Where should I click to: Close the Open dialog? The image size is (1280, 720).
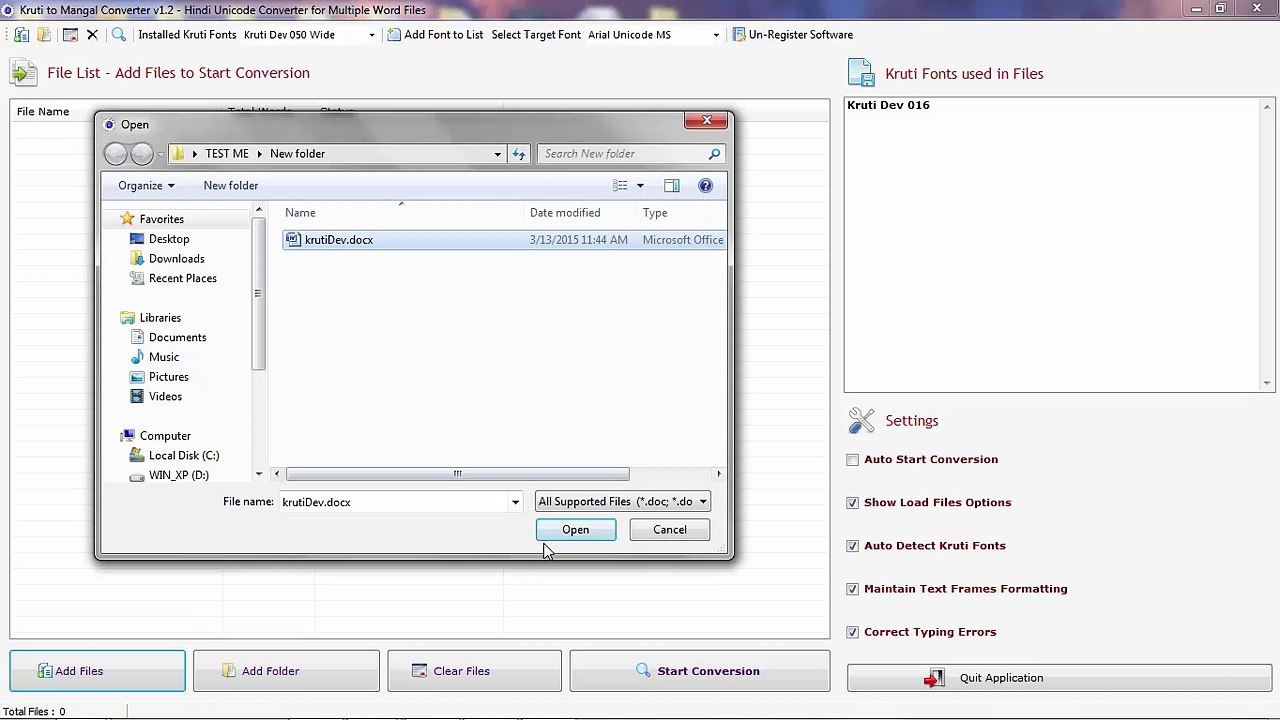[707, 121]
